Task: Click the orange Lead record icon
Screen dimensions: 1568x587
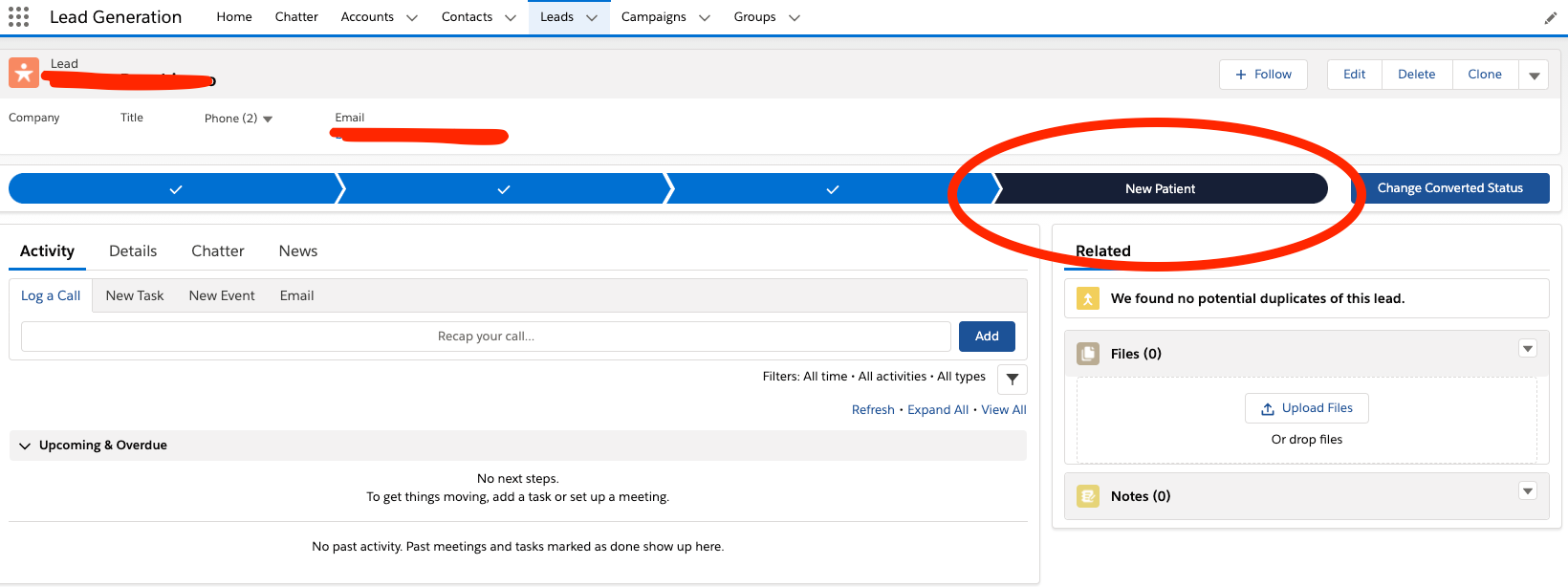Action: click(x=24, y=73)
